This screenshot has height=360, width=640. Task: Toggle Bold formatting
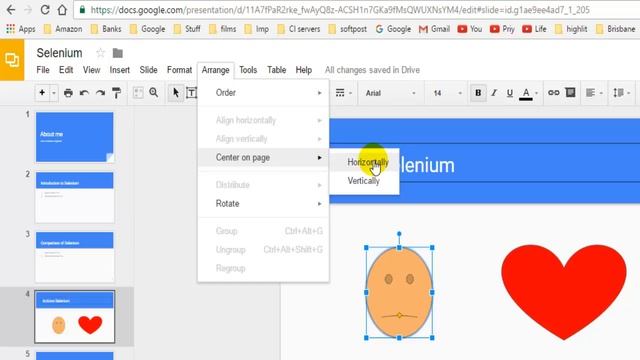[x=478, y=93]
